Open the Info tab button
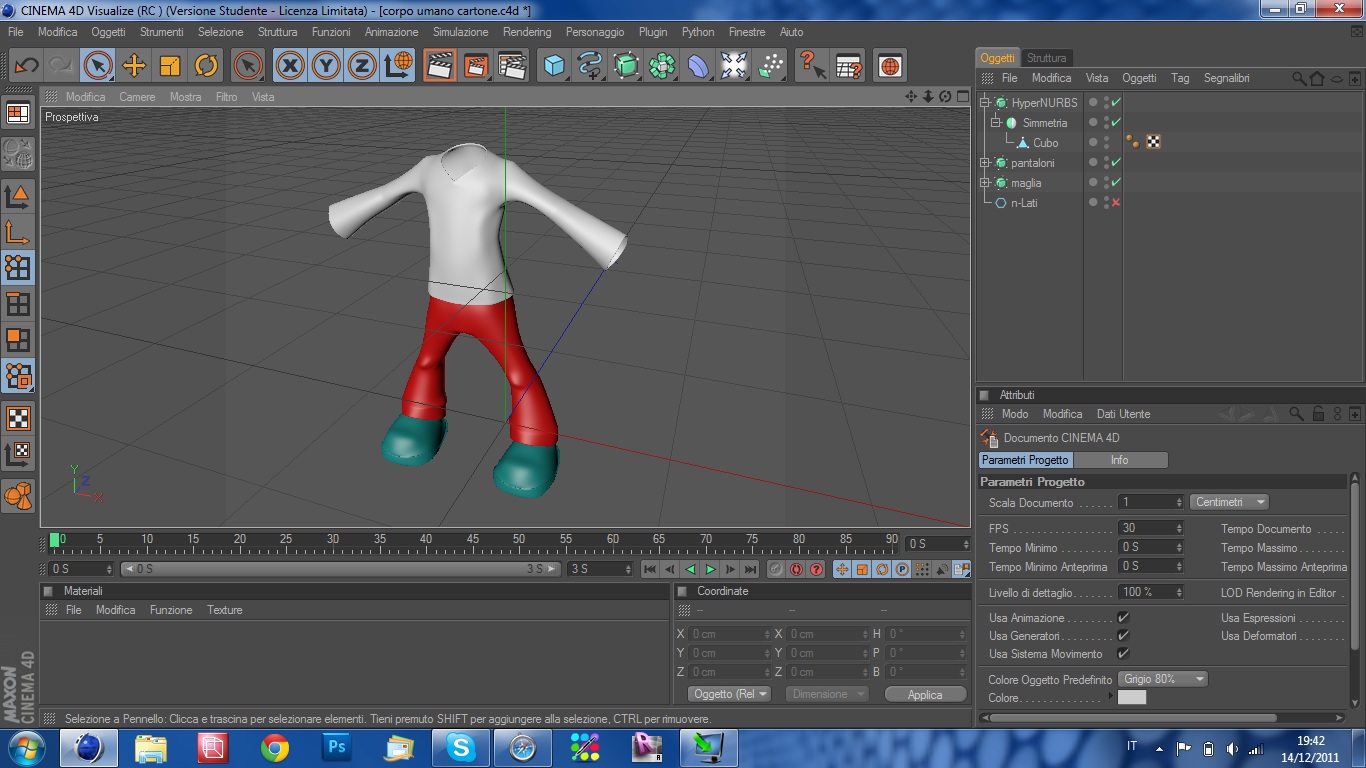 point(1119,460)
